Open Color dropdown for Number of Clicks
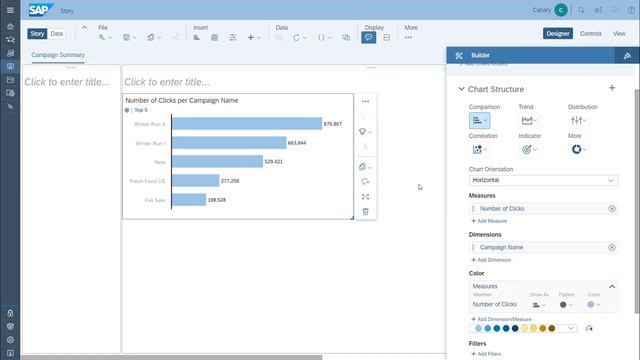Viewport: 640px width, 360px height. (x=593, y=305)
